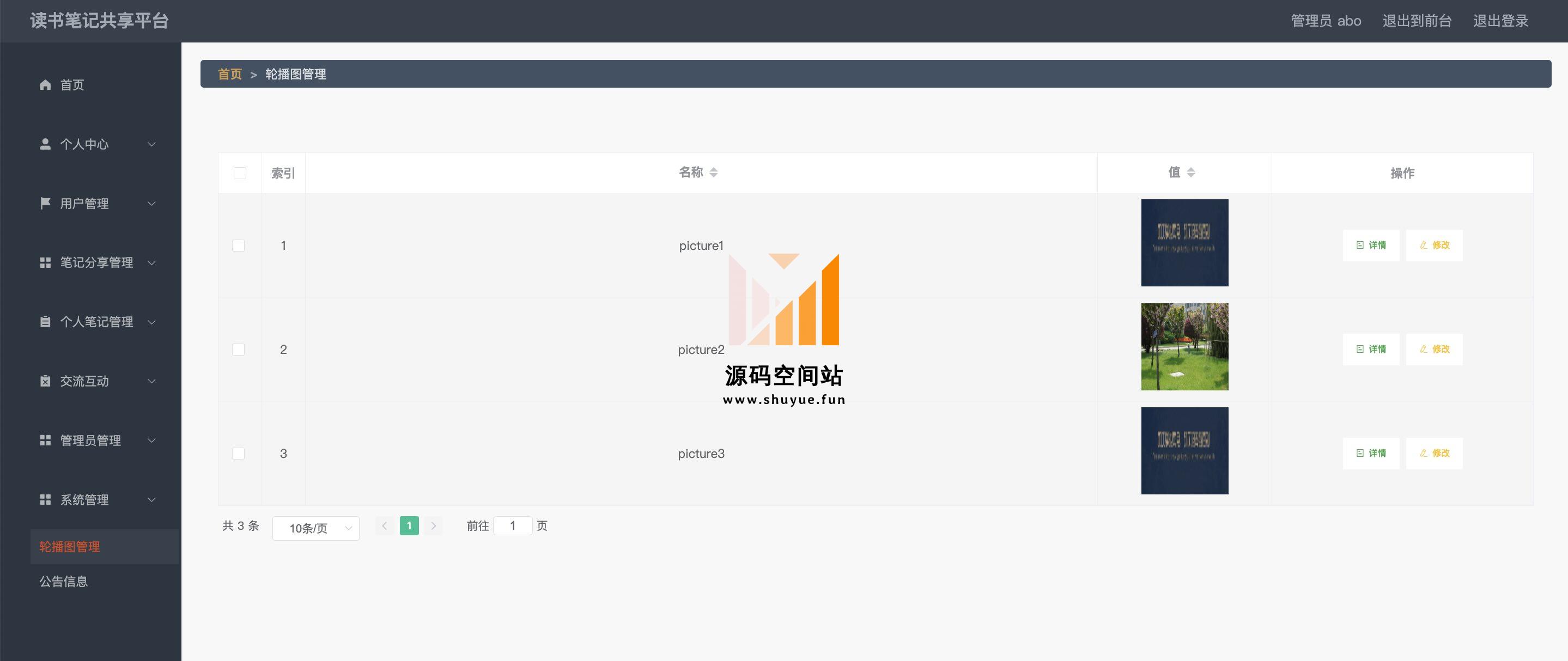Open 公告信息 submenu item

pyautogui.click(x=64, y=582)
